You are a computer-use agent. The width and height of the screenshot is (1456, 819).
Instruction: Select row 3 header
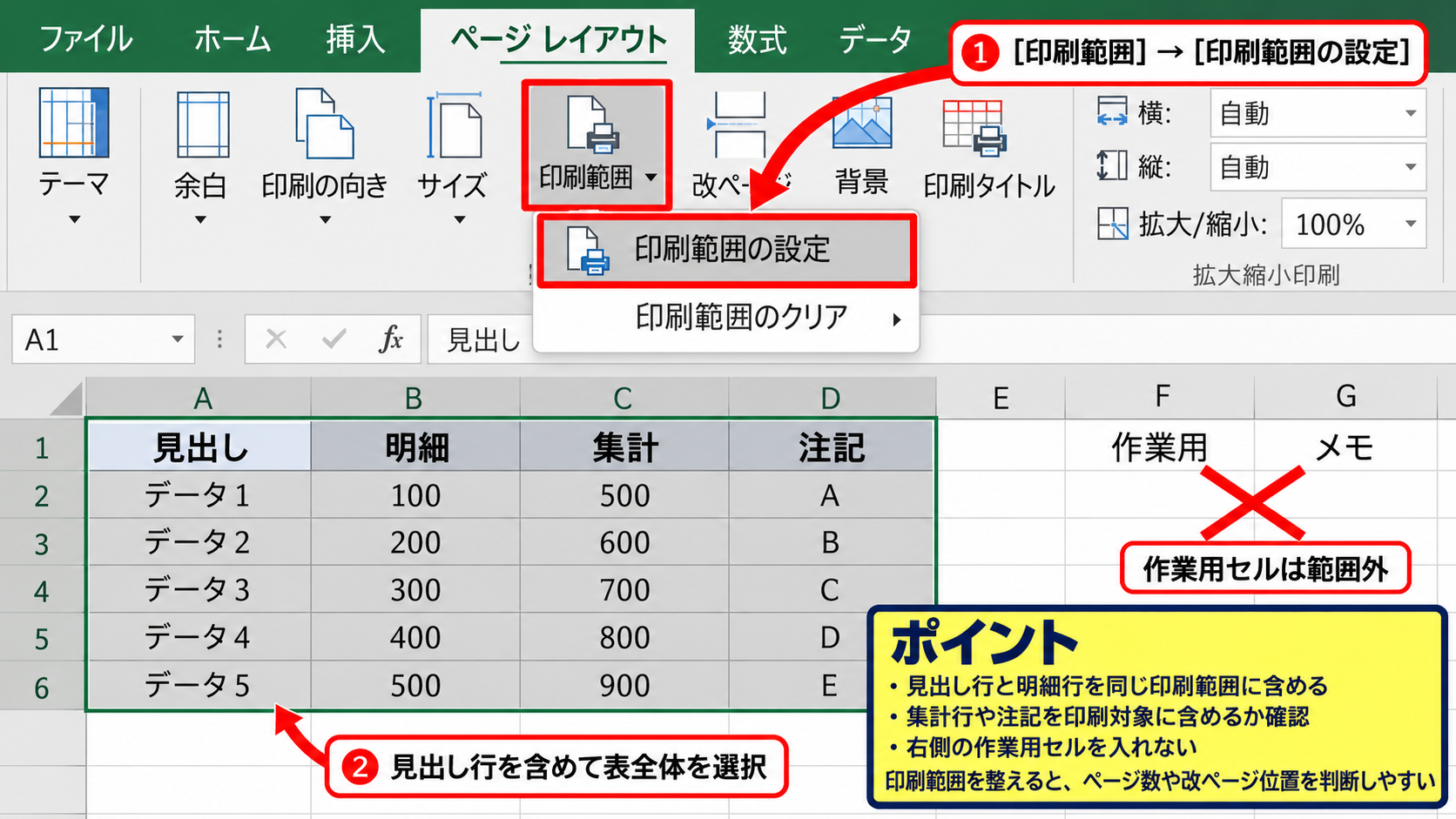pyautogui.click(x=42, y=543)
